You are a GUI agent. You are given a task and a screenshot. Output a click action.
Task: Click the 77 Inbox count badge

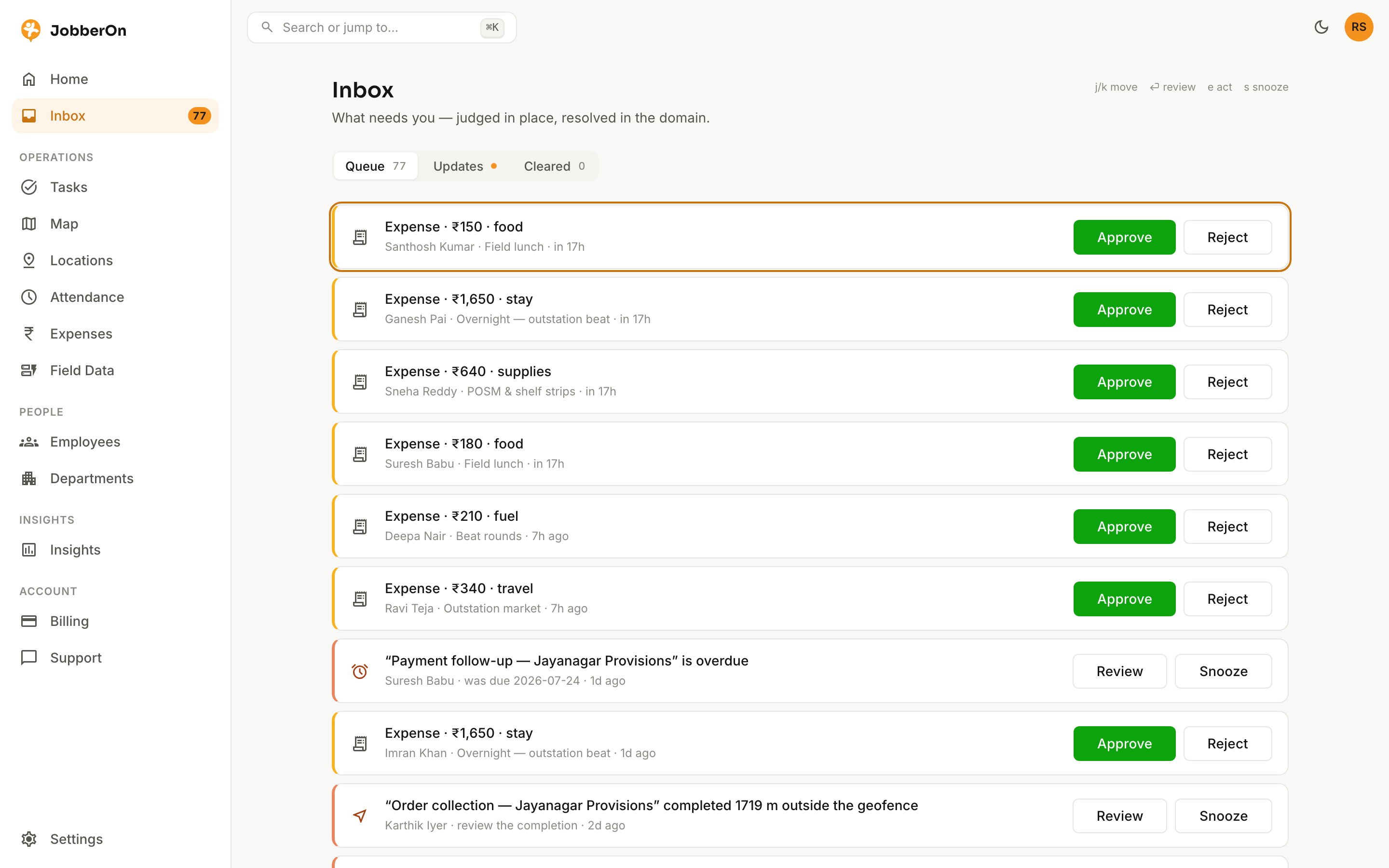(x=199, y=116)
